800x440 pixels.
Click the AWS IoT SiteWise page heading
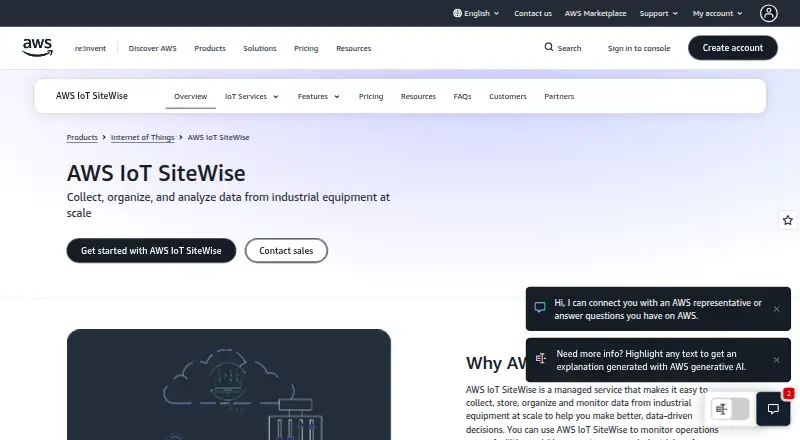(x=156, y=173)
